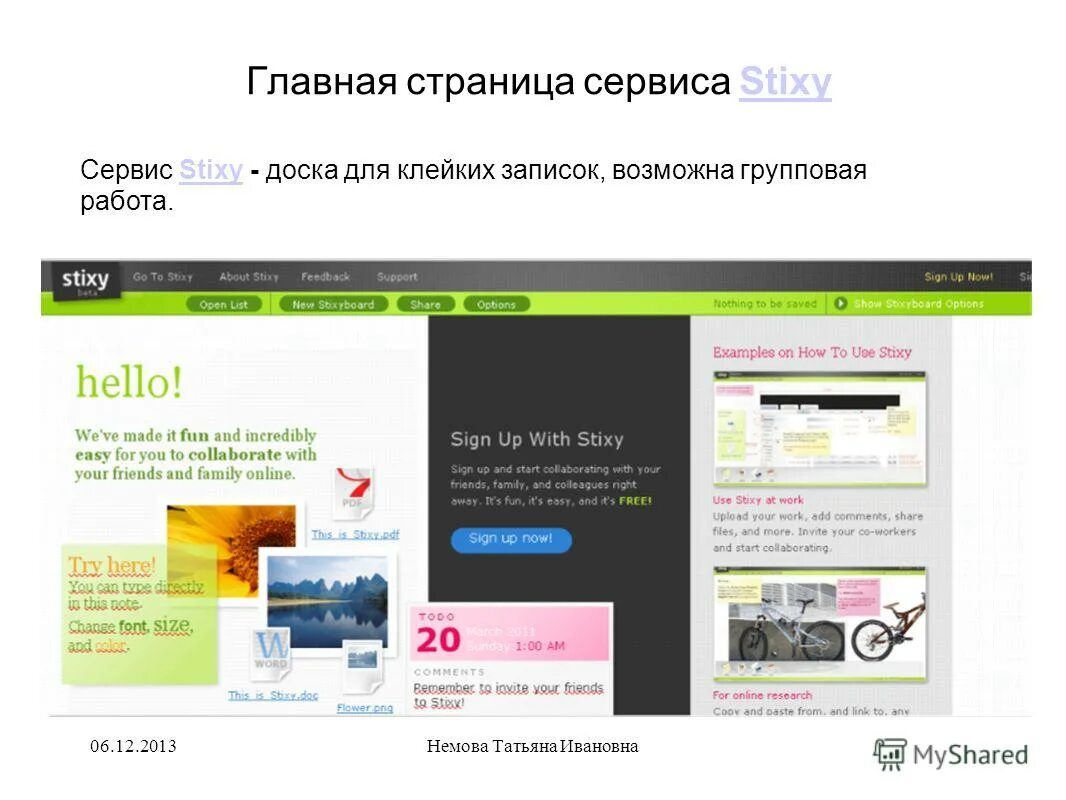Click the Nothing to be saved status
Viewport: 1066px width, 800px height.
(765, 304)
